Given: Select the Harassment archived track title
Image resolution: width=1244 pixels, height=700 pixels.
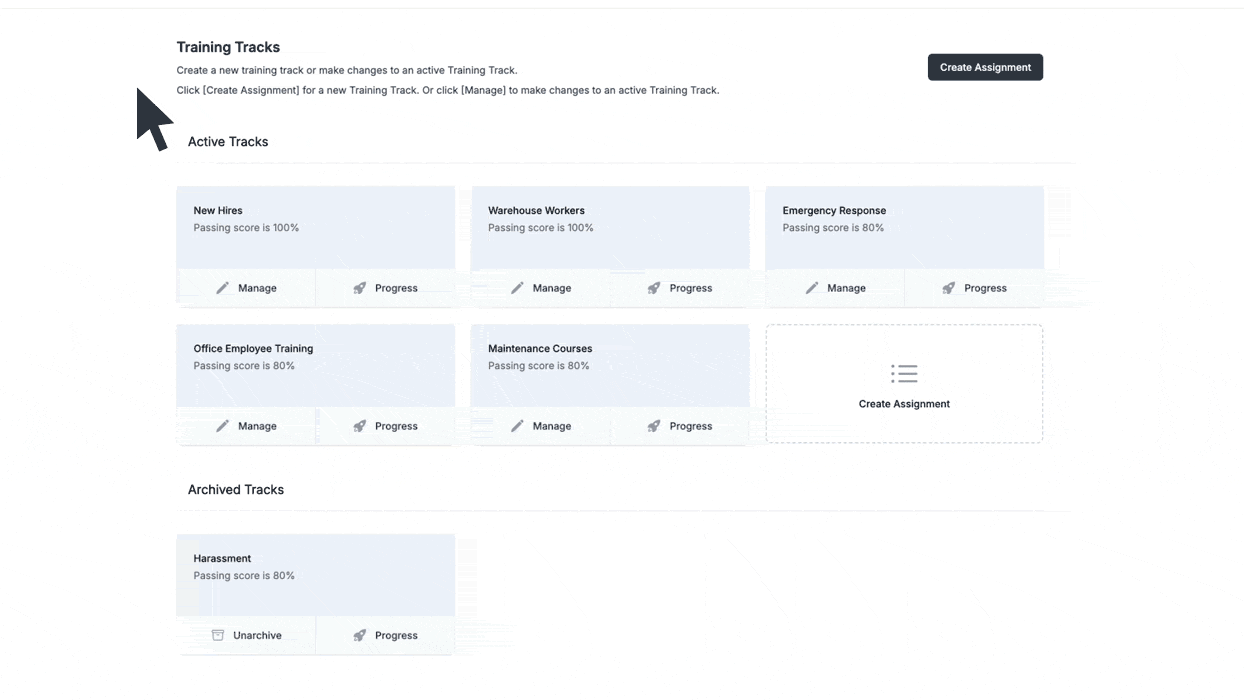Looking at the screenshot, I should 222,559.
